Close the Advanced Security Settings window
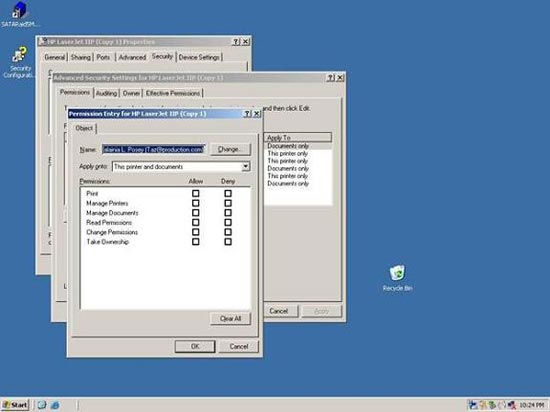550x412 pixels. [x=340, y=77]
